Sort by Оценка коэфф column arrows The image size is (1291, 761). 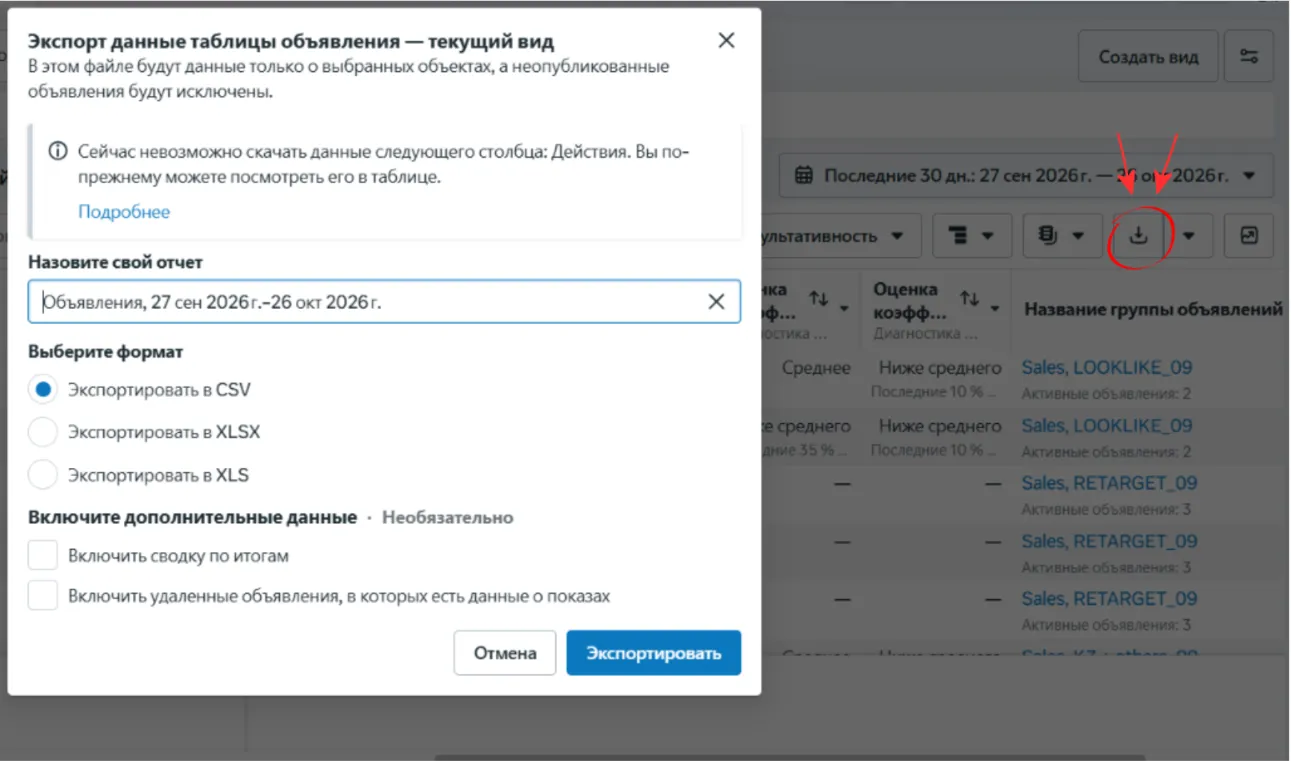pos(969,298)
